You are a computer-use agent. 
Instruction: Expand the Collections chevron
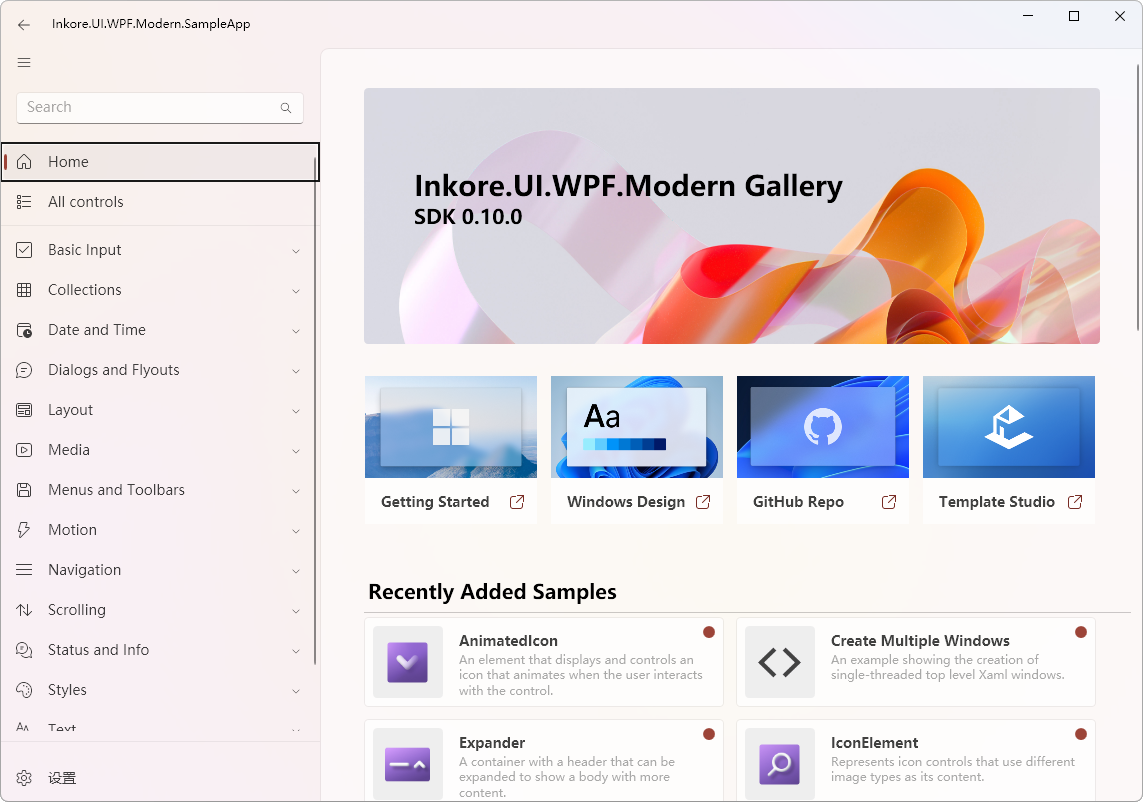click(296, 292)
